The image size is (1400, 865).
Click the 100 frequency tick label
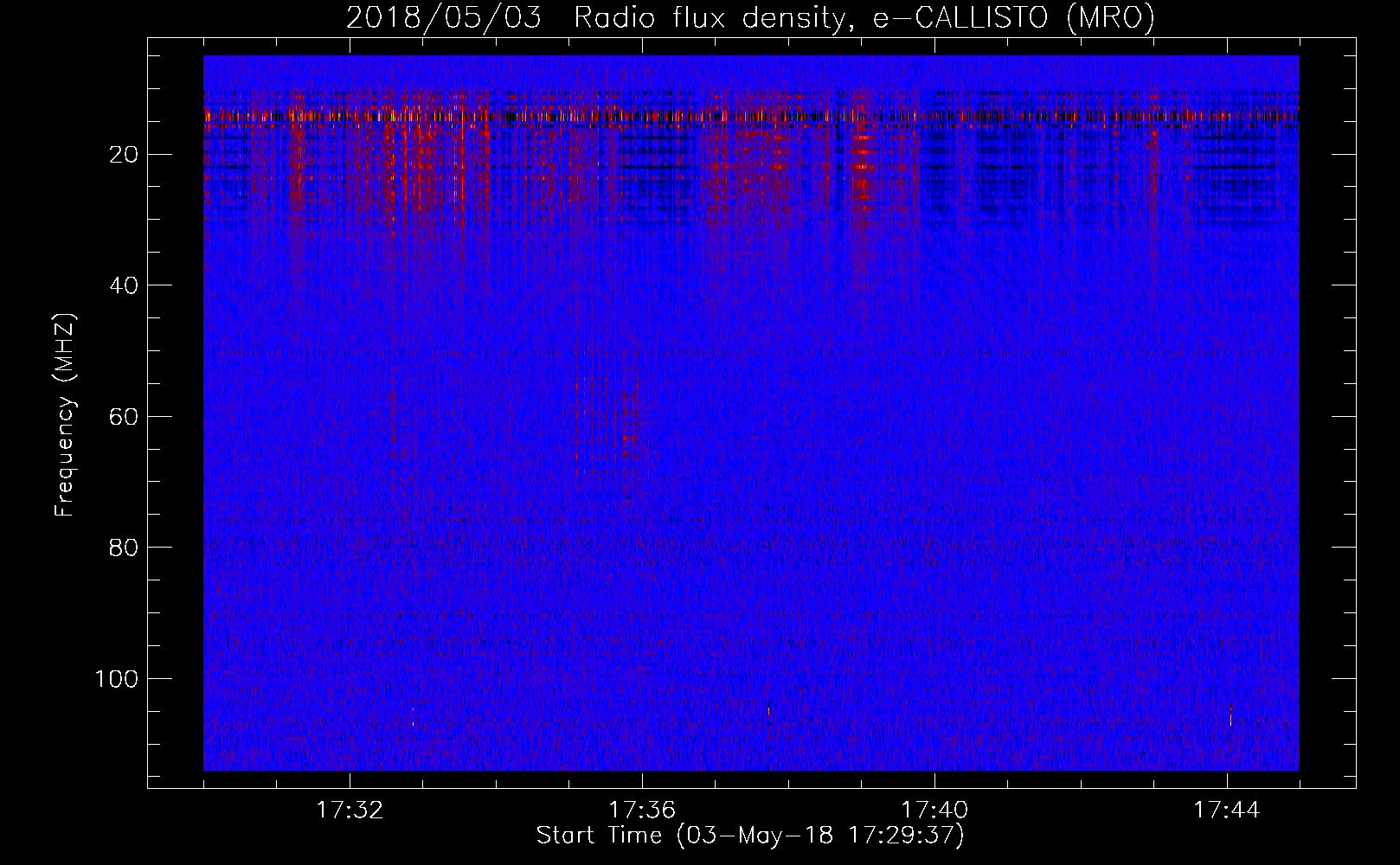pos(117,679)
